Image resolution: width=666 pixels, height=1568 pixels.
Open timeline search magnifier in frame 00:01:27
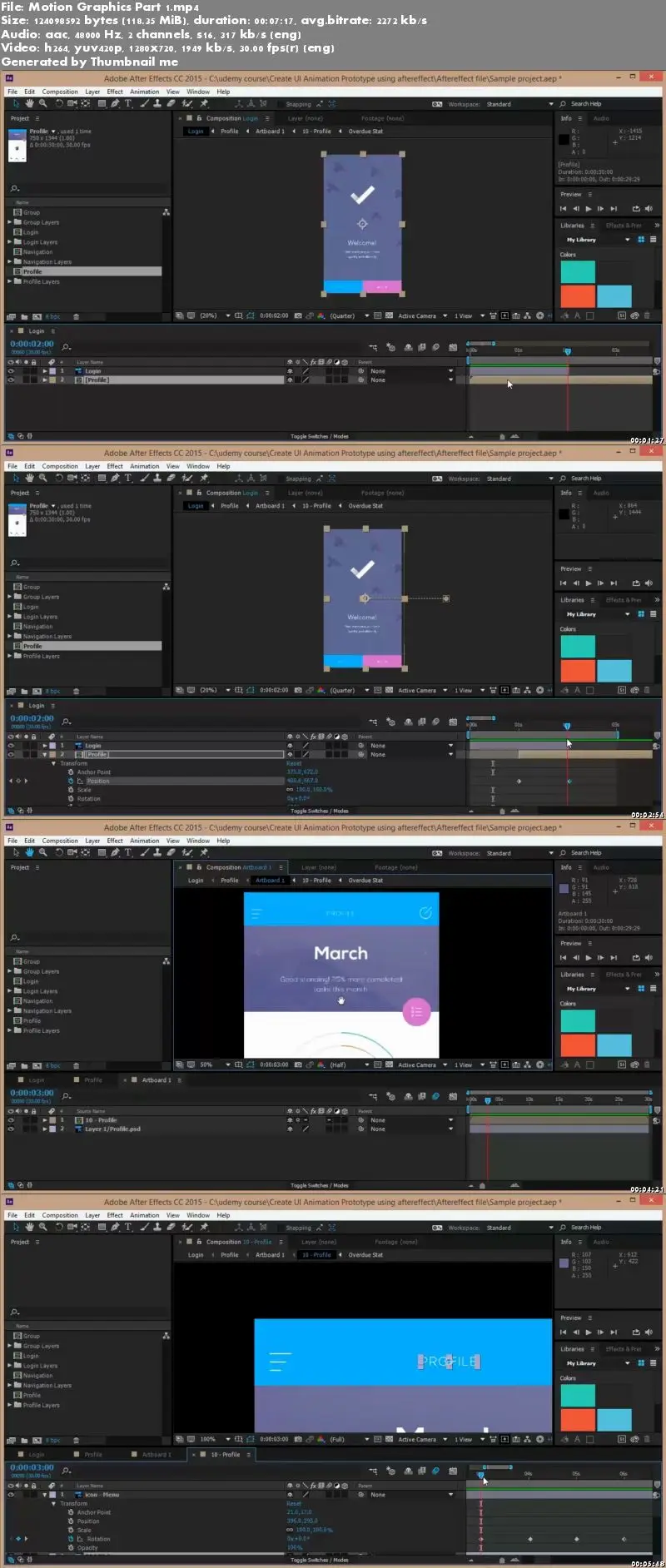(67, 346)
